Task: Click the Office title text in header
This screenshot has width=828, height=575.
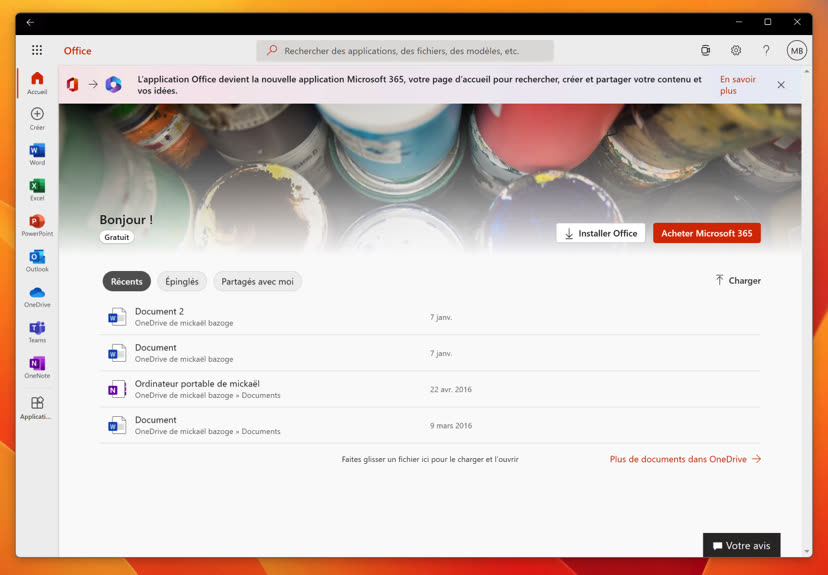Action: pos(78,51)
